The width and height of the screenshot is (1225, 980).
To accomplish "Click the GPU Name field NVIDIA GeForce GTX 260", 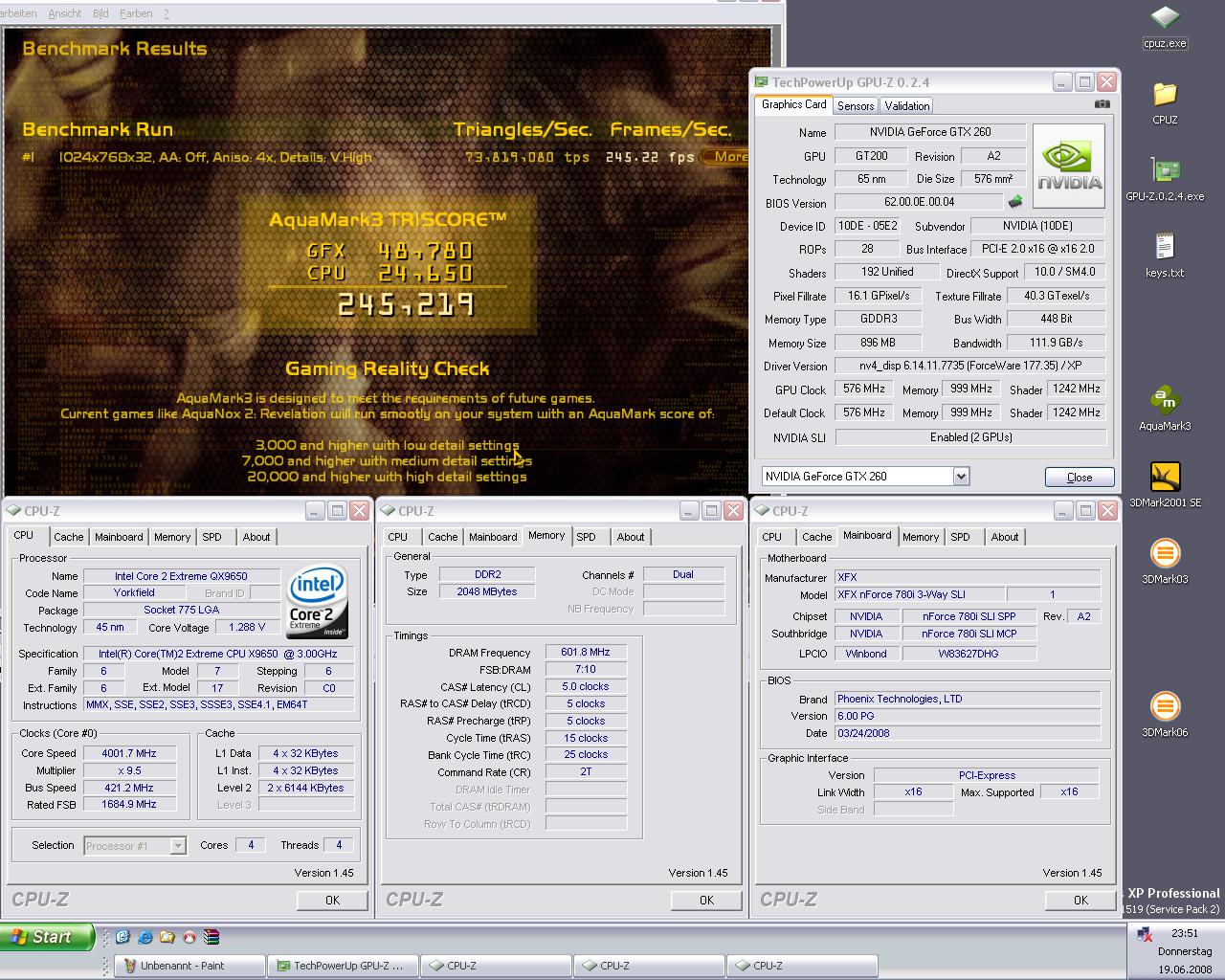I will click(930, 132).
